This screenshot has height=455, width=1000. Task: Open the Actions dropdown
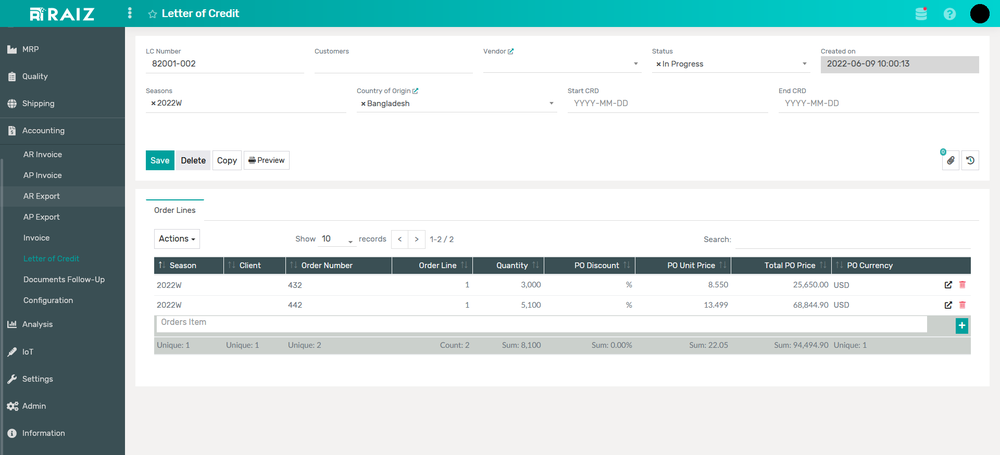(x=177, y=239)
